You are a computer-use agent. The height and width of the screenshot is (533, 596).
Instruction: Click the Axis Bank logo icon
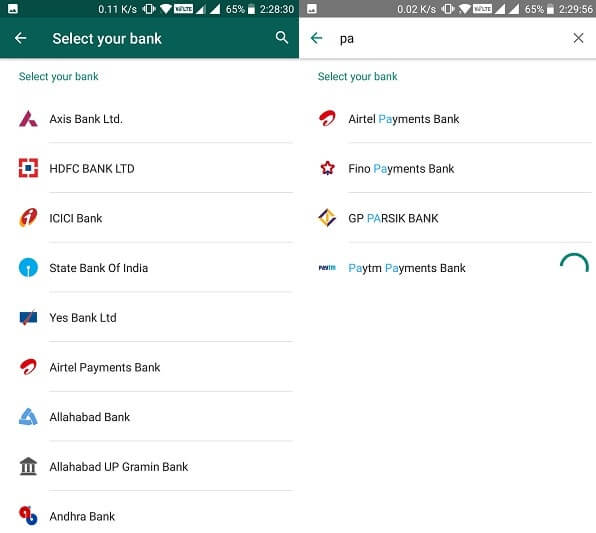[28, 119]
